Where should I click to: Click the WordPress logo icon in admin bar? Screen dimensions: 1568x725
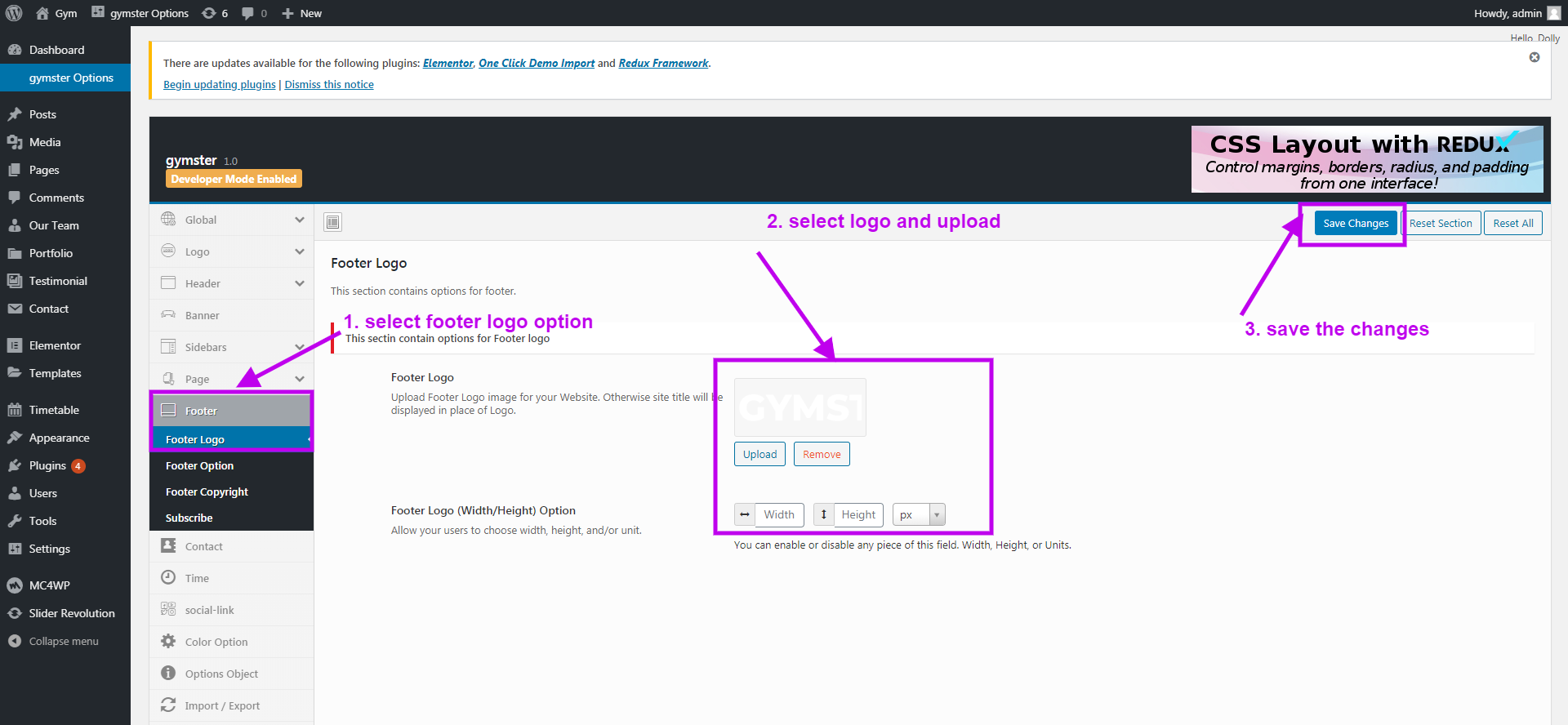tap(14, 13)
